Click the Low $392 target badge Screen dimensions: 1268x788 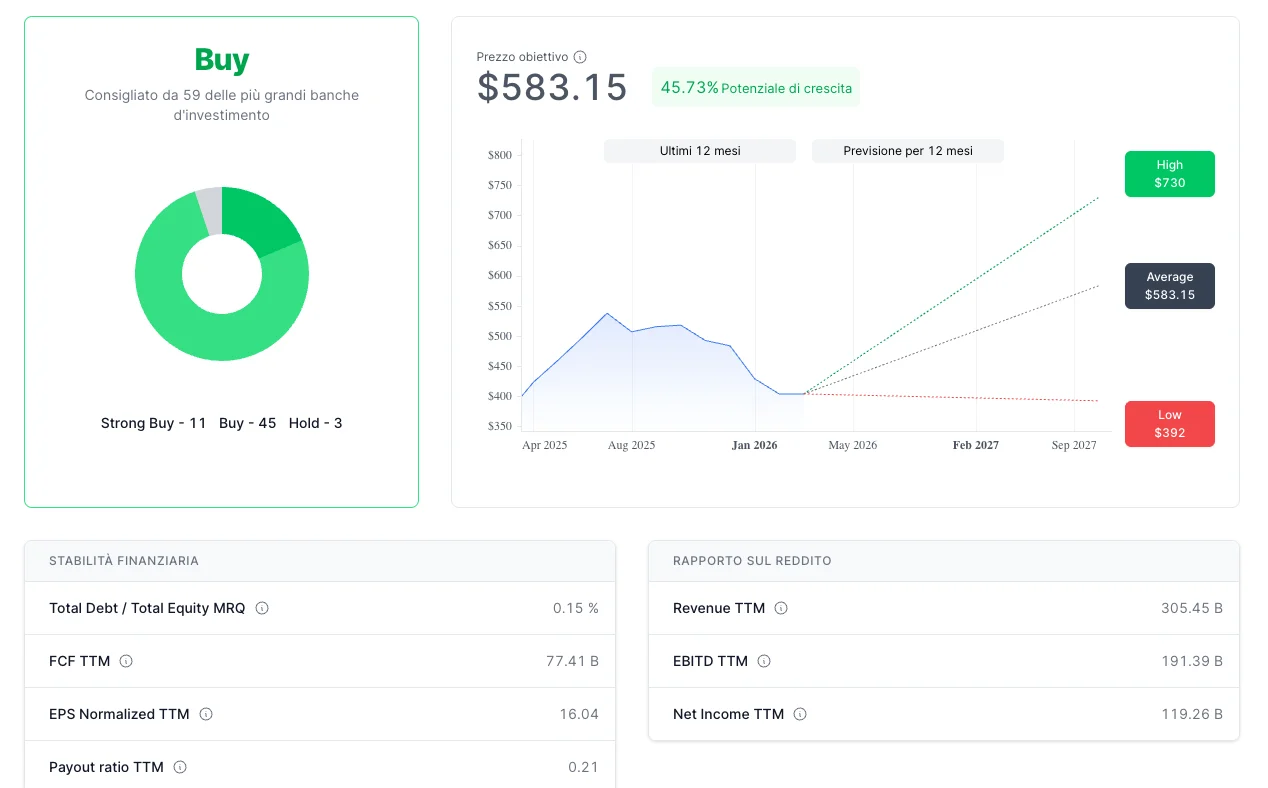tap(1169, 424)
